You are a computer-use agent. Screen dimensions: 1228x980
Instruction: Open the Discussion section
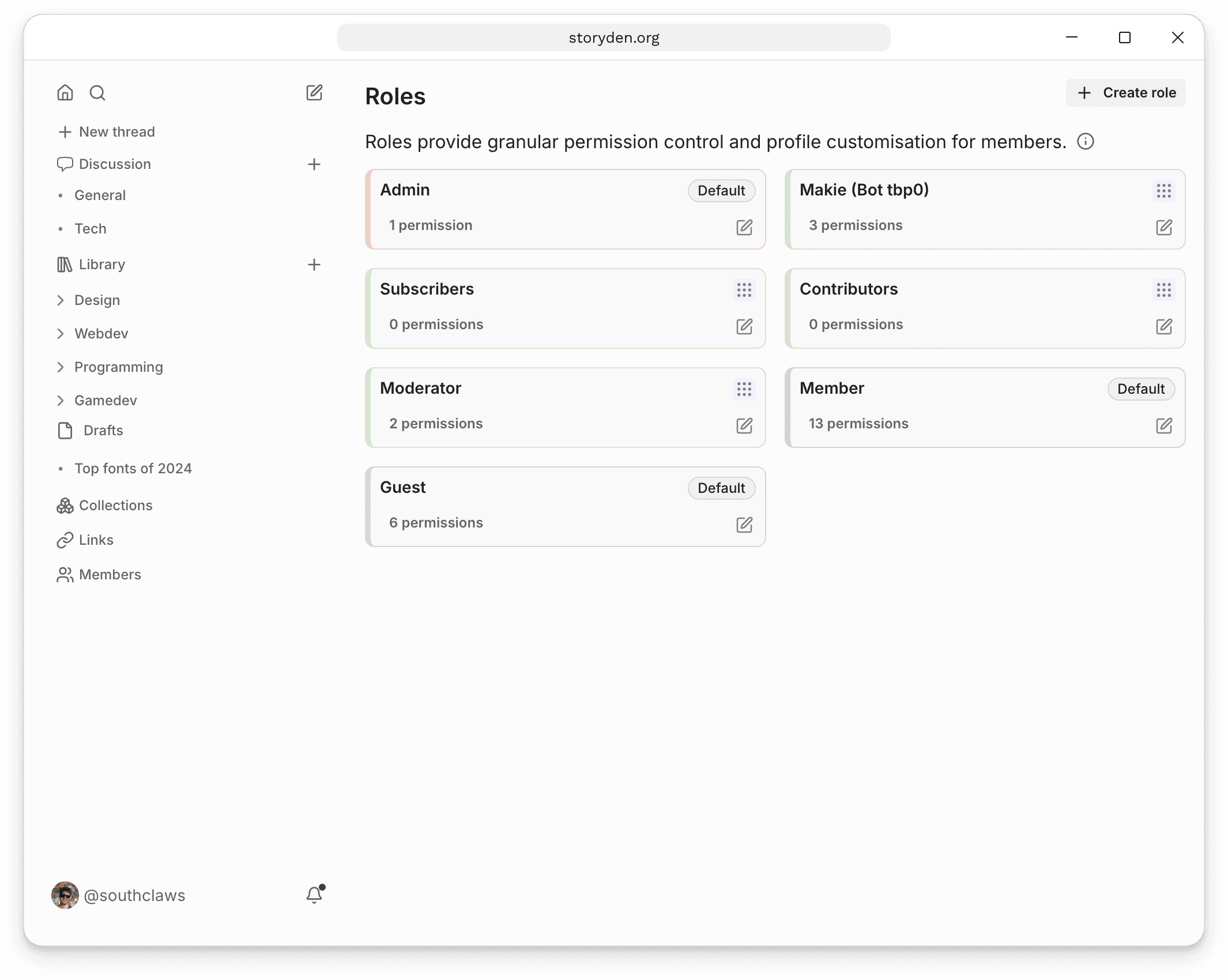click(104, 164)
